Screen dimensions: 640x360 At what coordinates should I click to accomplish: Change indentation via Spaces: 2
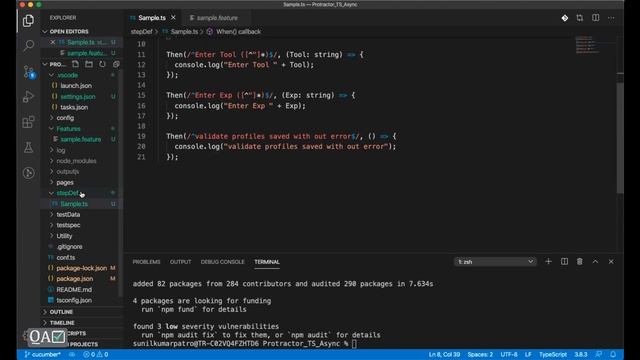pos(480,354)
